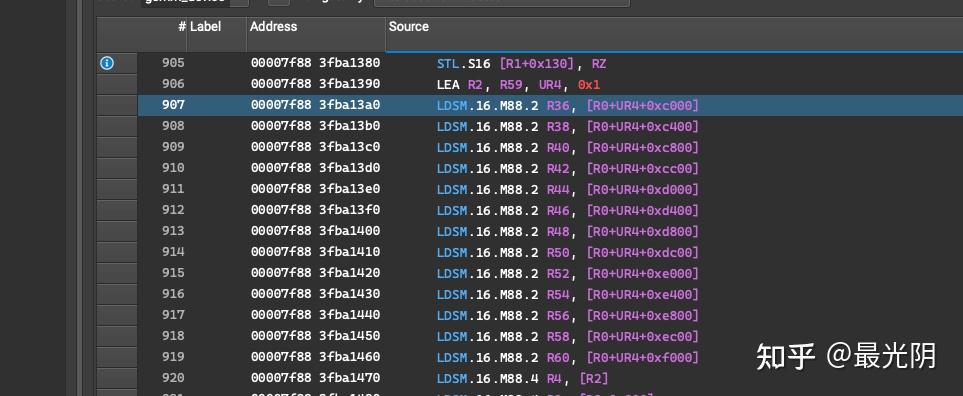Screen dimensions: 963x396
Task: Select row number 913
Action: 173,231
